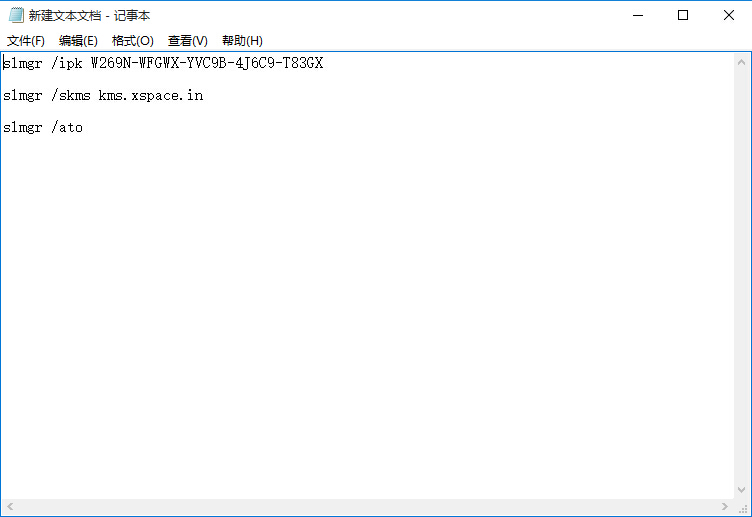Screen dimensions: 752x517
Task: Click the window title '新建文本文档 - 记事本'
Action: [x=89, y=15]
